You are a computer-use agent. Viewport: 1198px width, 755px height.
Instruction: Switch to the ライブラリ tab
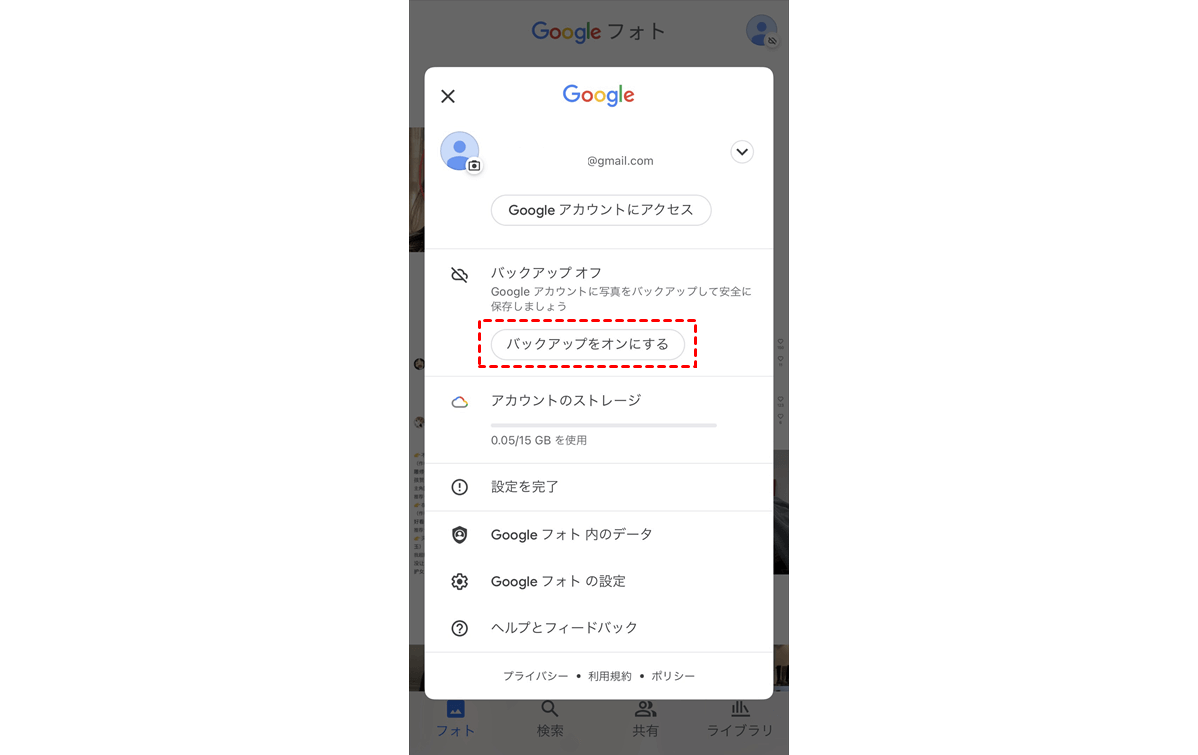740,719
